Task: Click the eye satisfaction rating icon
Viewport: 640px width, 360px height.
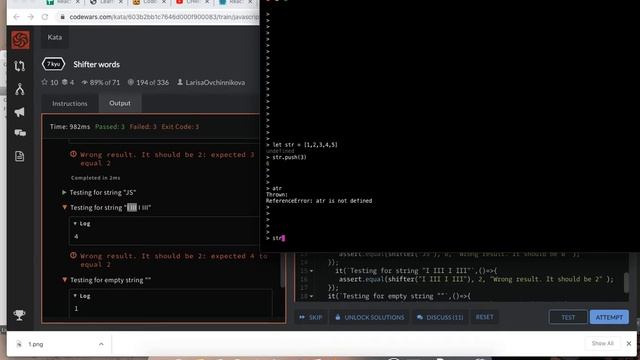Action: [84, 82]
